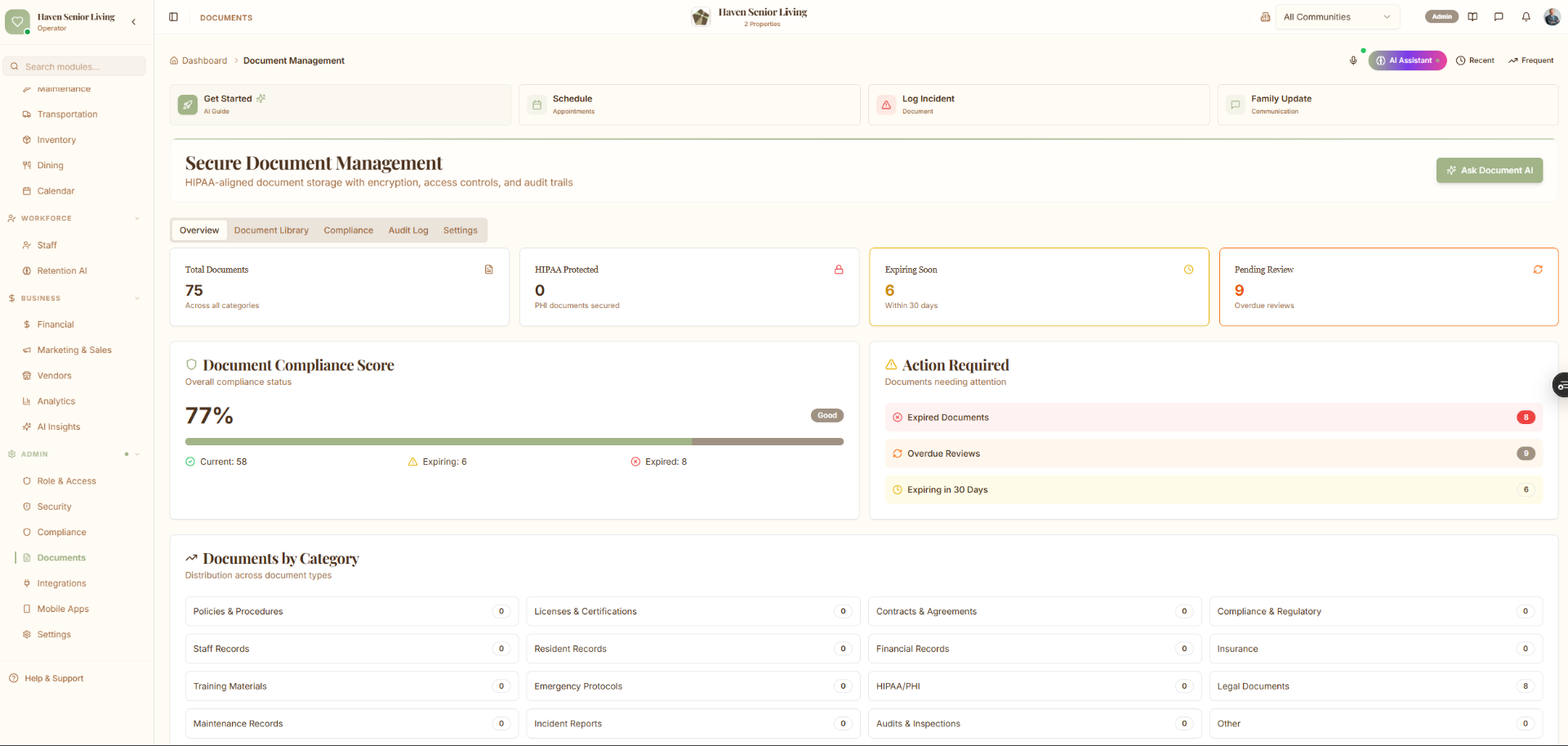The width and height of the screenshot is (1568, 746).
Task: Click the Schedule calendar icon
Action: pyautogui.click(x=537, y=105)
